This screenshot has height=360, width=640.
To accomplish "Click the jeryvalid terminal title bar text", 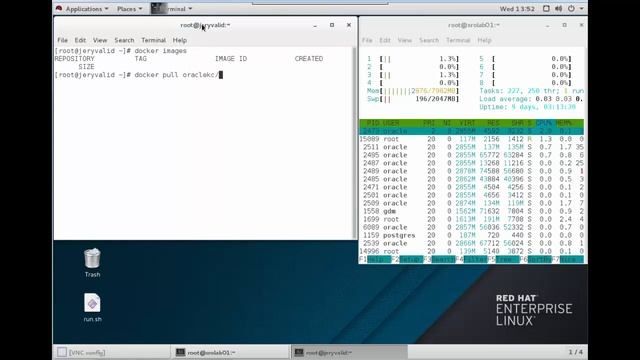I will [x=205, y=25].
